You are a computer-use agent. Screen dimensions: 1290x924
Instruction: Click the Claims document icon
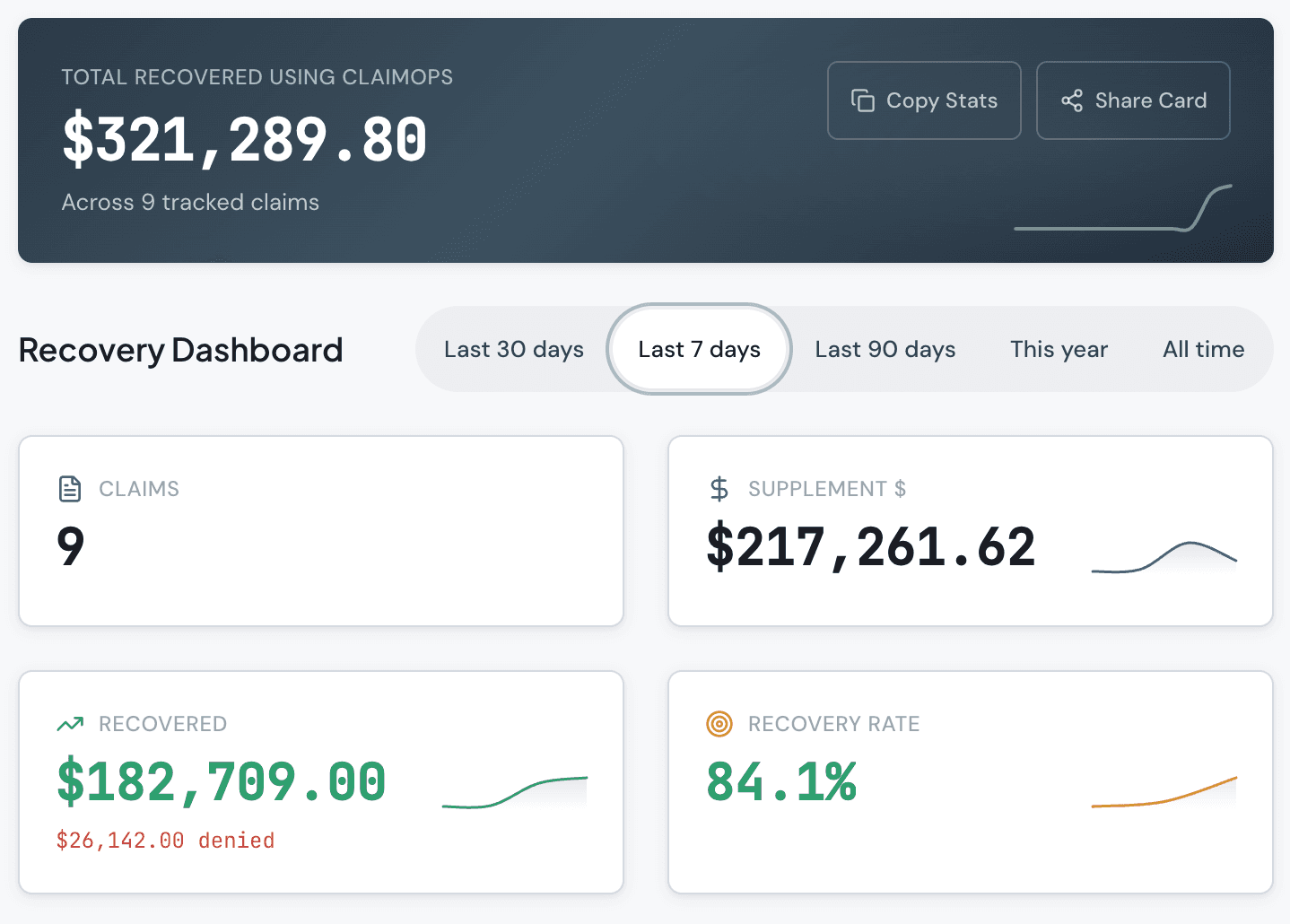70,489
